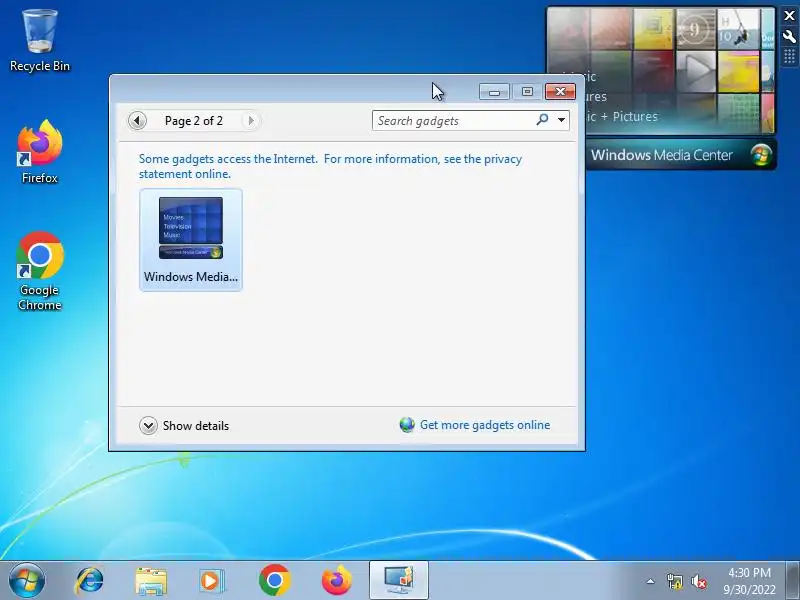The height and width of the screenshot is (600, 800).
Task: Open Firefox from the taskbar
Action: (x=337, y=581)
